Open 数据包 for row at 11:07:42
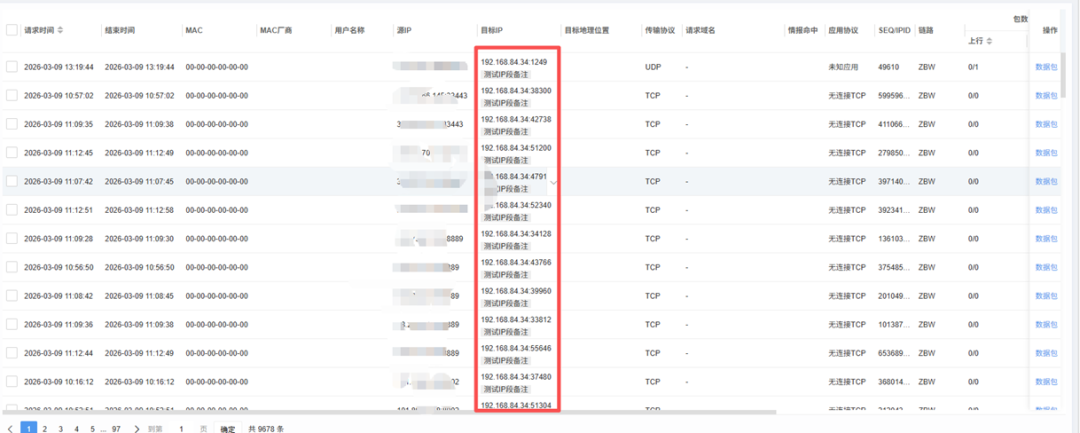 1046,181
